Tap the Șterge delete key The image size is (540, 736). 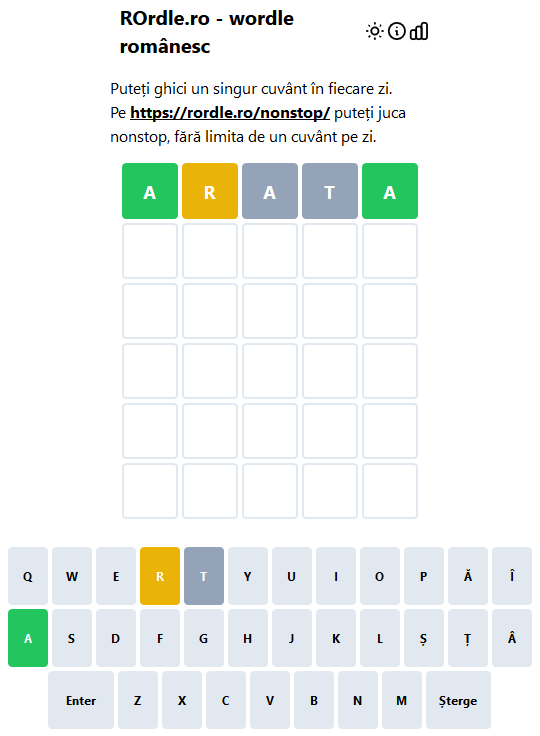point(458,700)
